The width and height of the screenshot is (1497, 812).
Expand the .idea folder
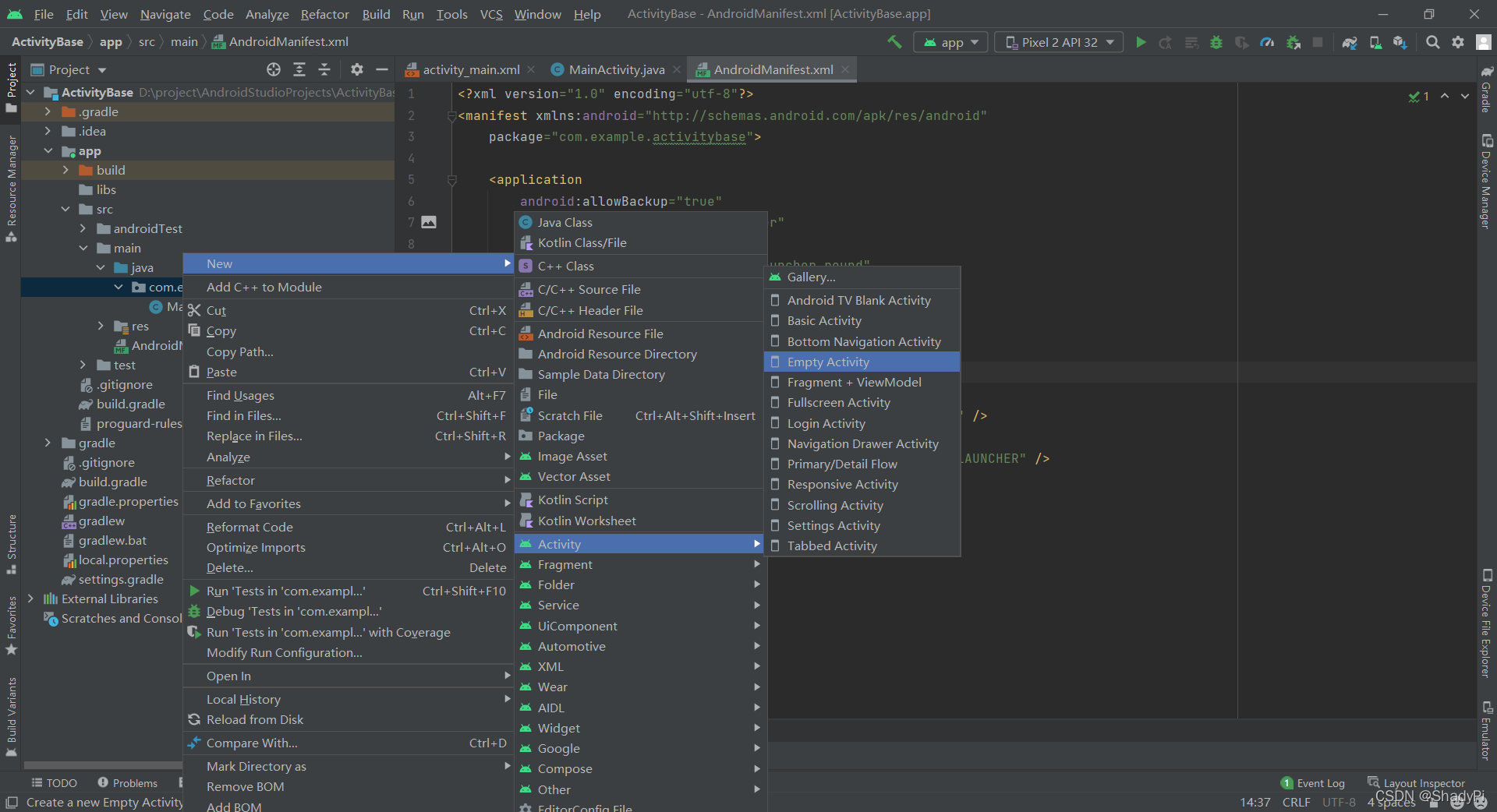[48, 131]
